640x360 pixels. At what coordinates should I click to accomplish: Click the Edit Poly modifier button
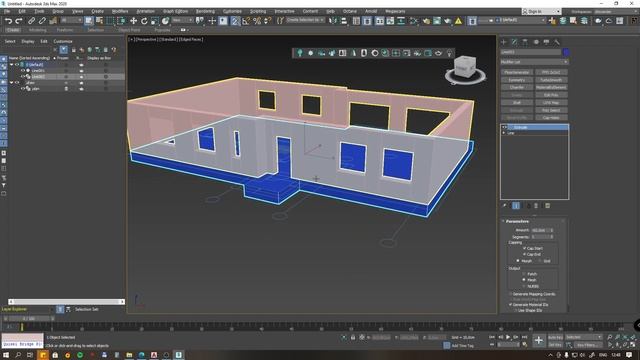tap(551, 95)
